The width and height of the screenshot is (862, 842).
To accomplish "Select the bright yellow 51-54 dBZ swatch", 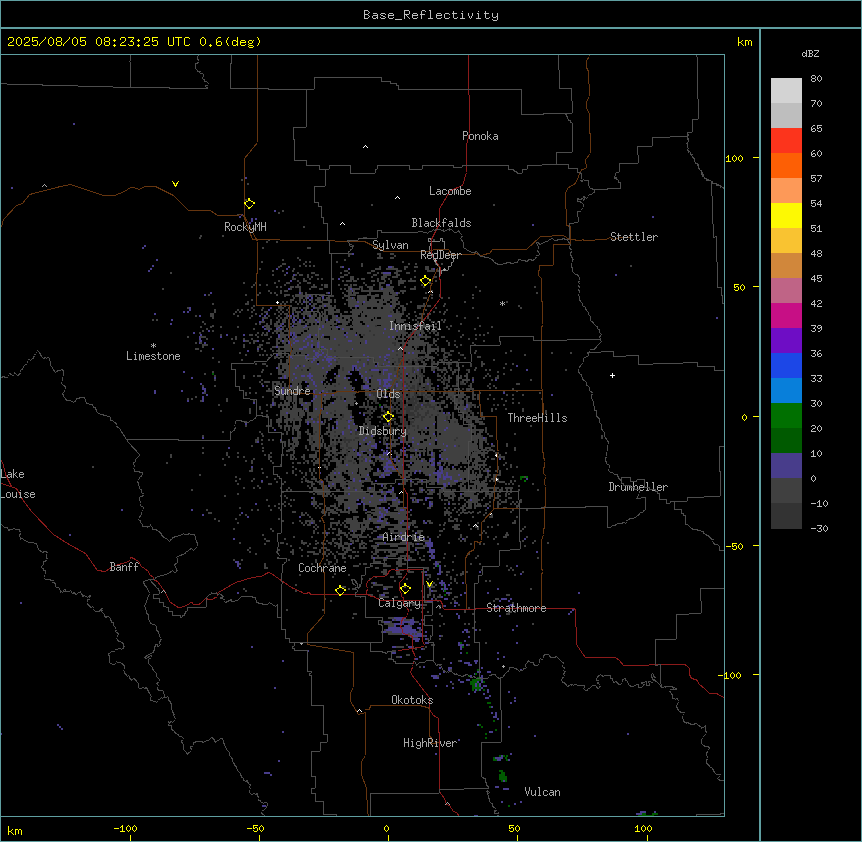I will tap(786, 215).
